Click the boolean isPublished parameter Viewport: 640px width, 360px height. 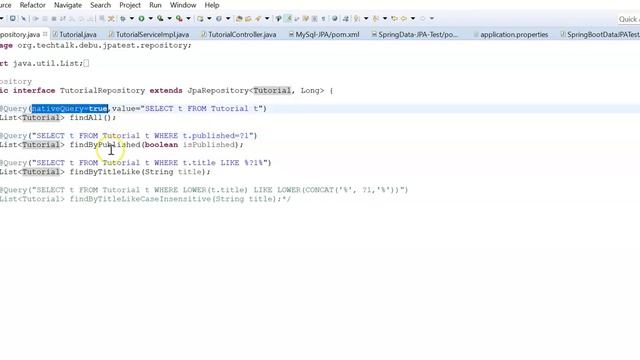(190, 145)
